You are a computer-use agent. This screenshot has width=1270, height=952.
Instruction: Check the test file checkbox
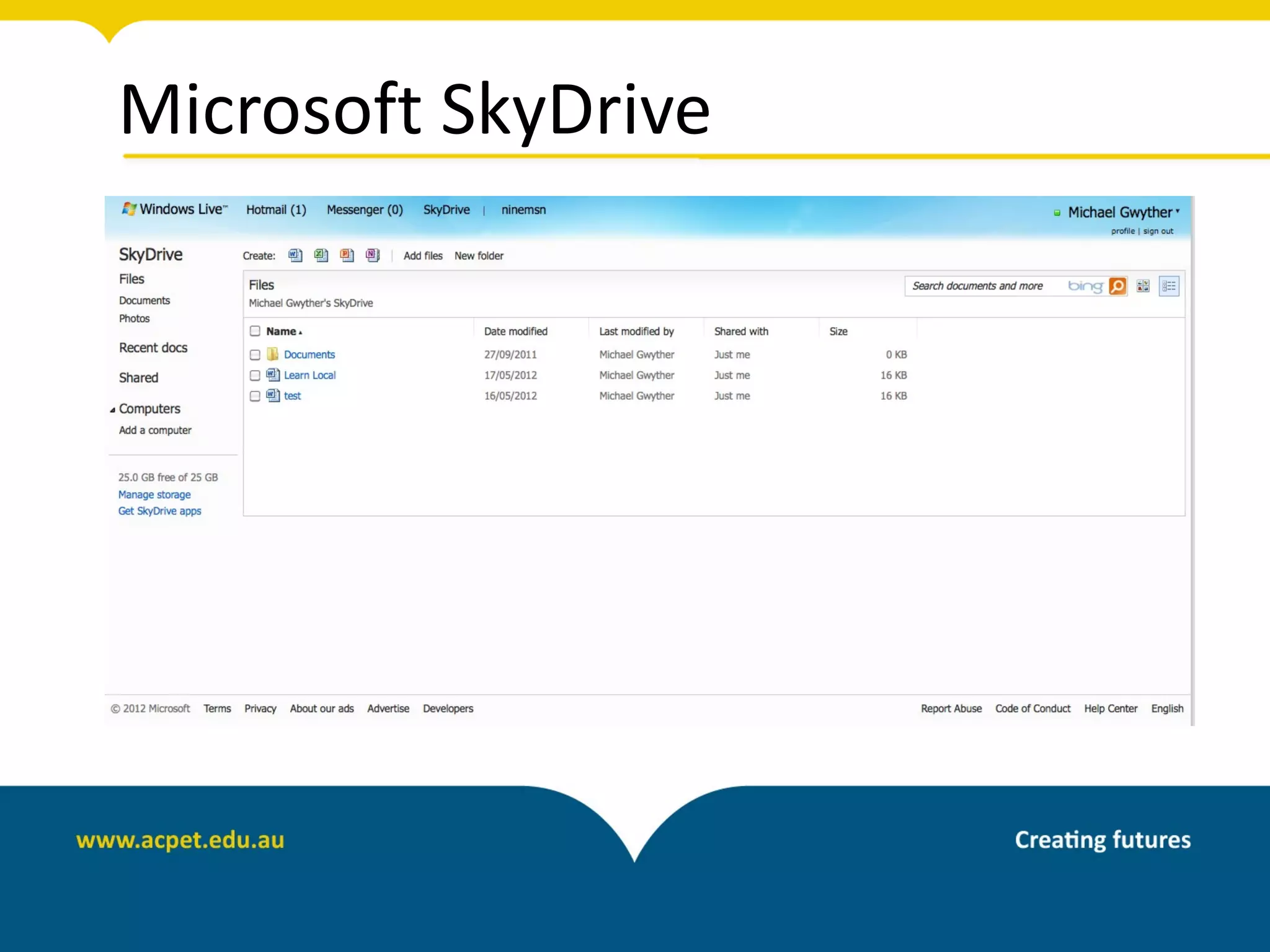255,396
